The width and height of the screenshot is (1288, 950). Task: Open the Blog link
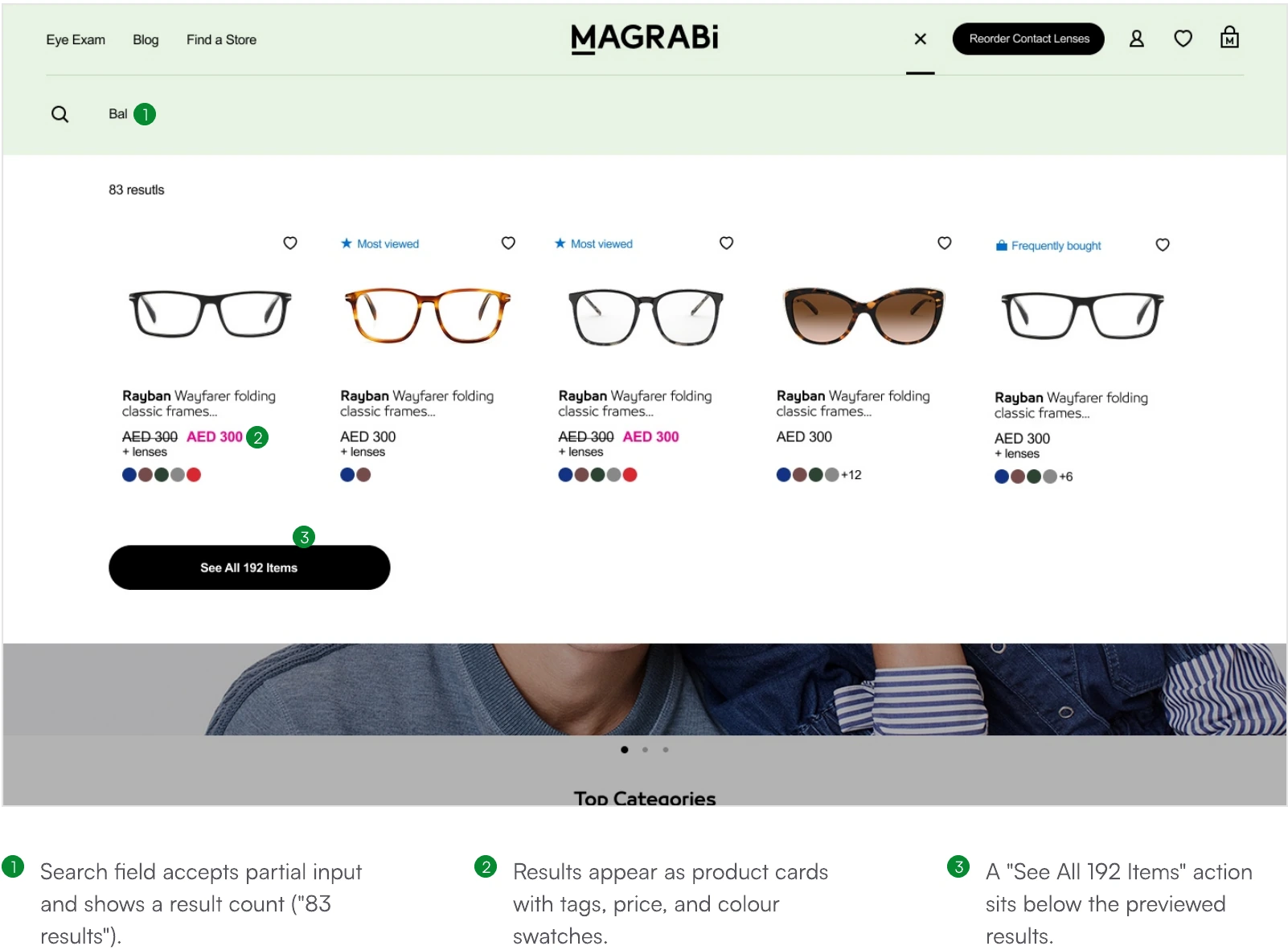click(x=146, y=39)
